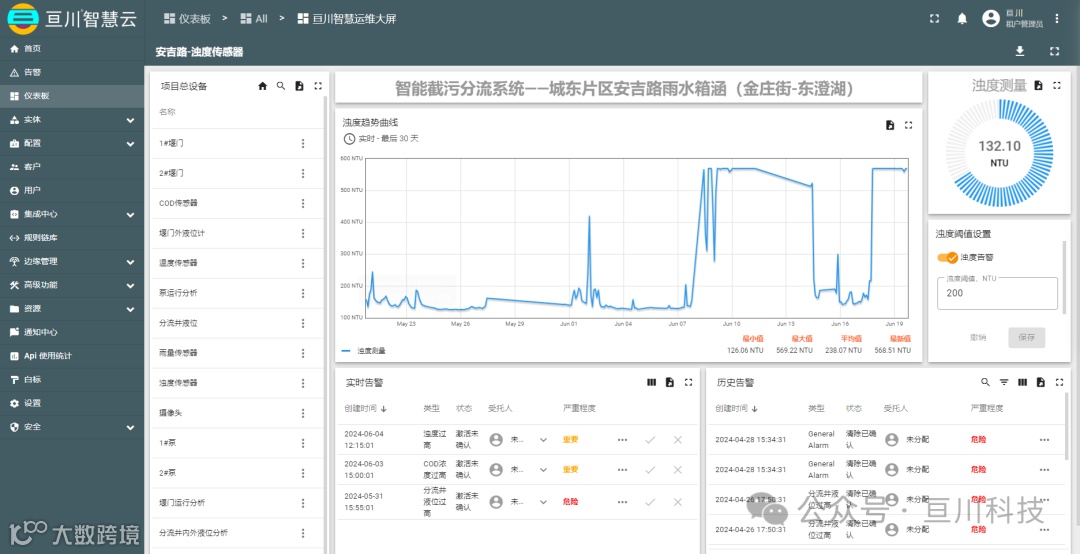Click the 仪表板 breadcrumb link
The height and width of the screenshot is (554, 1080).
point(187,19)
